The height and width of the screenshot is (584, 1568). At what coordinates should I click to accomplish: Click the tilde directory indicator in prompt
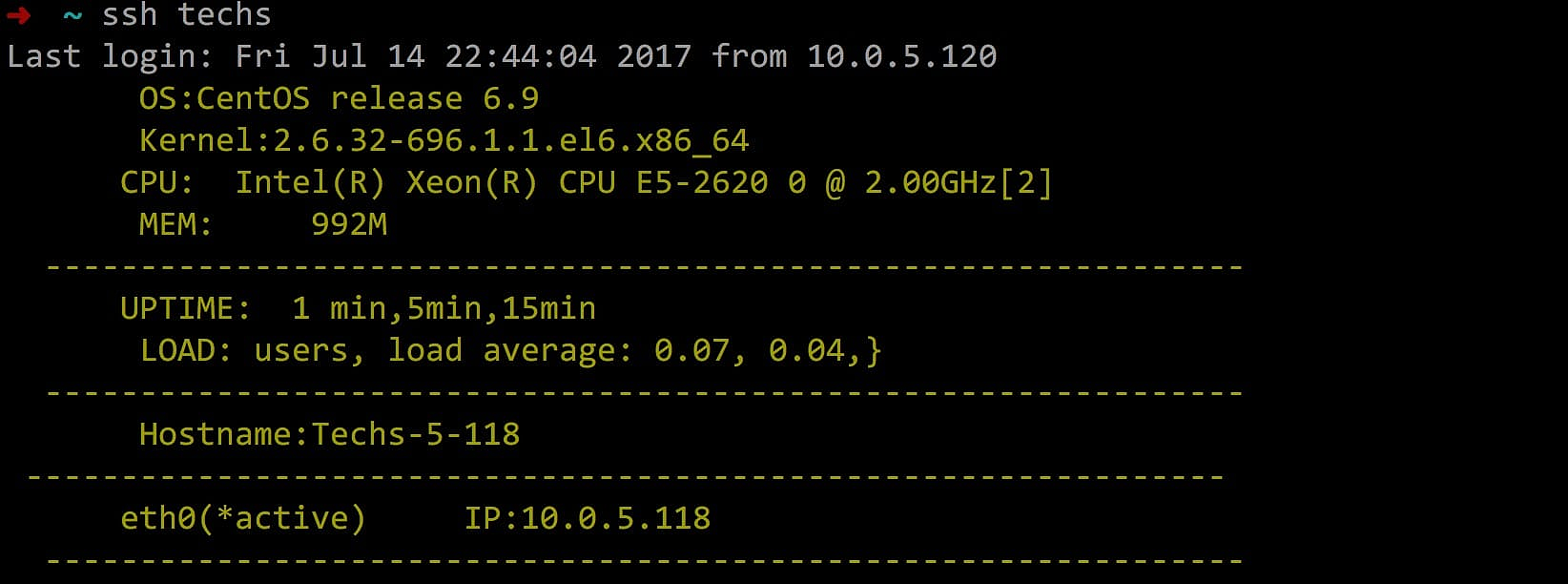(72, 16)
